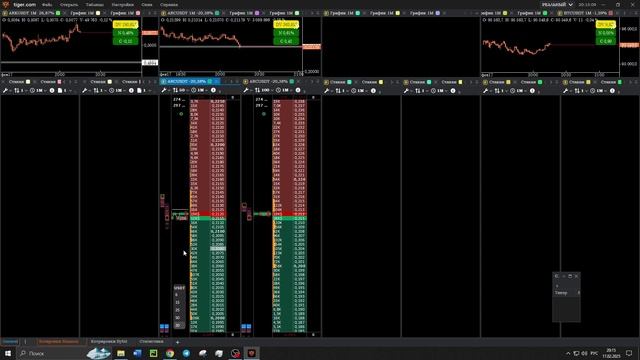Click the document icon in the leftmost order book toolbar

[x=60, y=90]
